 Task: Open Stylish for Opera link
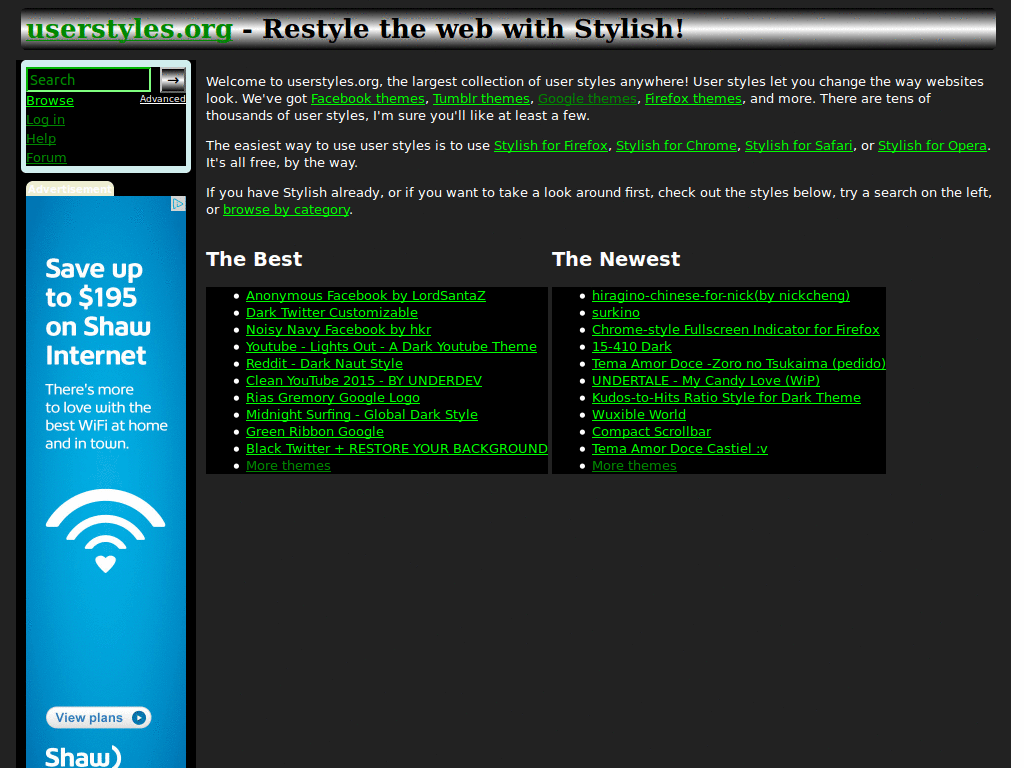pyautogui.click(x=932, y=146)
